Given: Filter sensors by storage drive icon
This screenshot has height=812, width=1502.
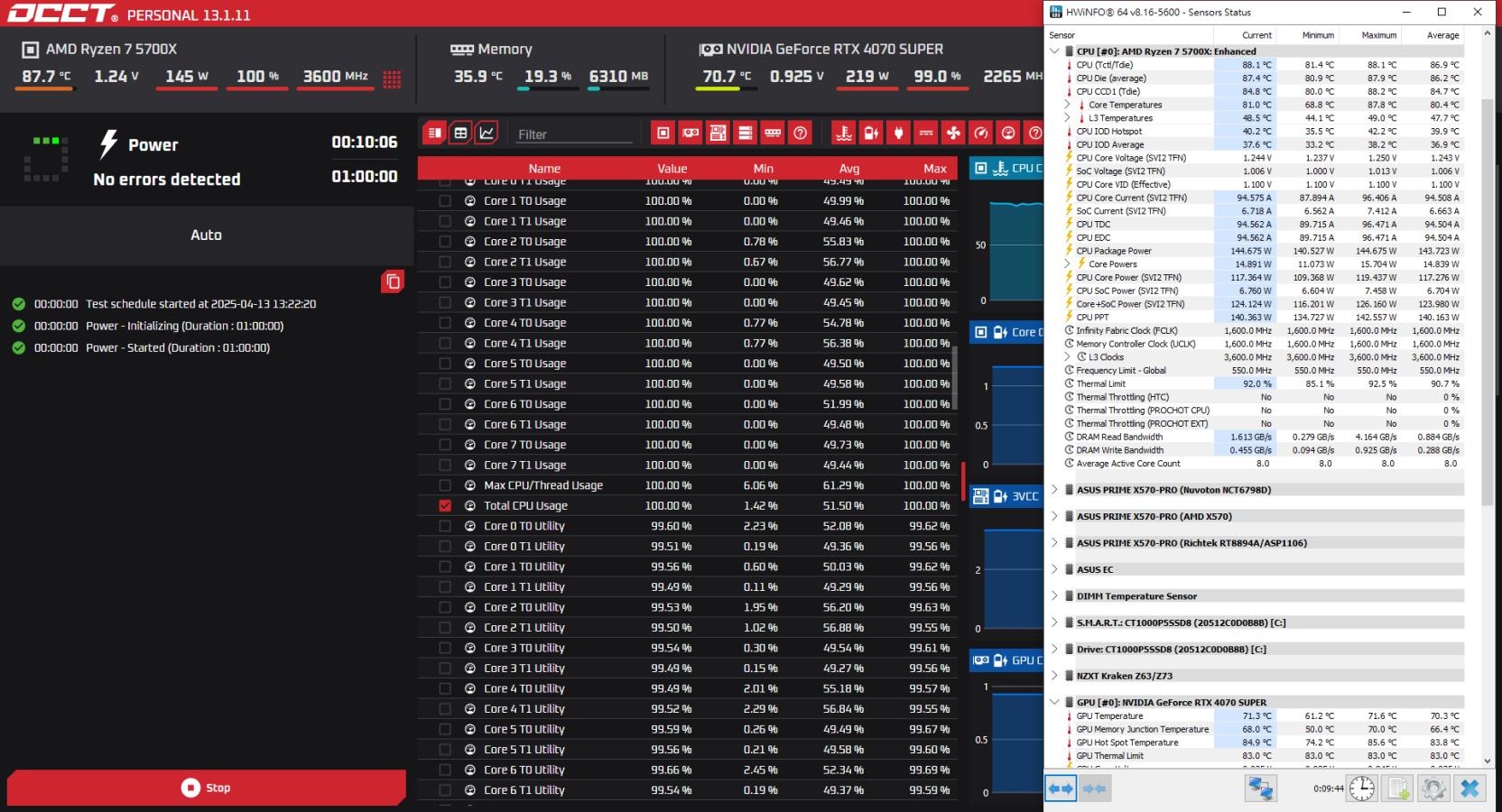Looking at the screenshot, I should [x=746, y=134].
